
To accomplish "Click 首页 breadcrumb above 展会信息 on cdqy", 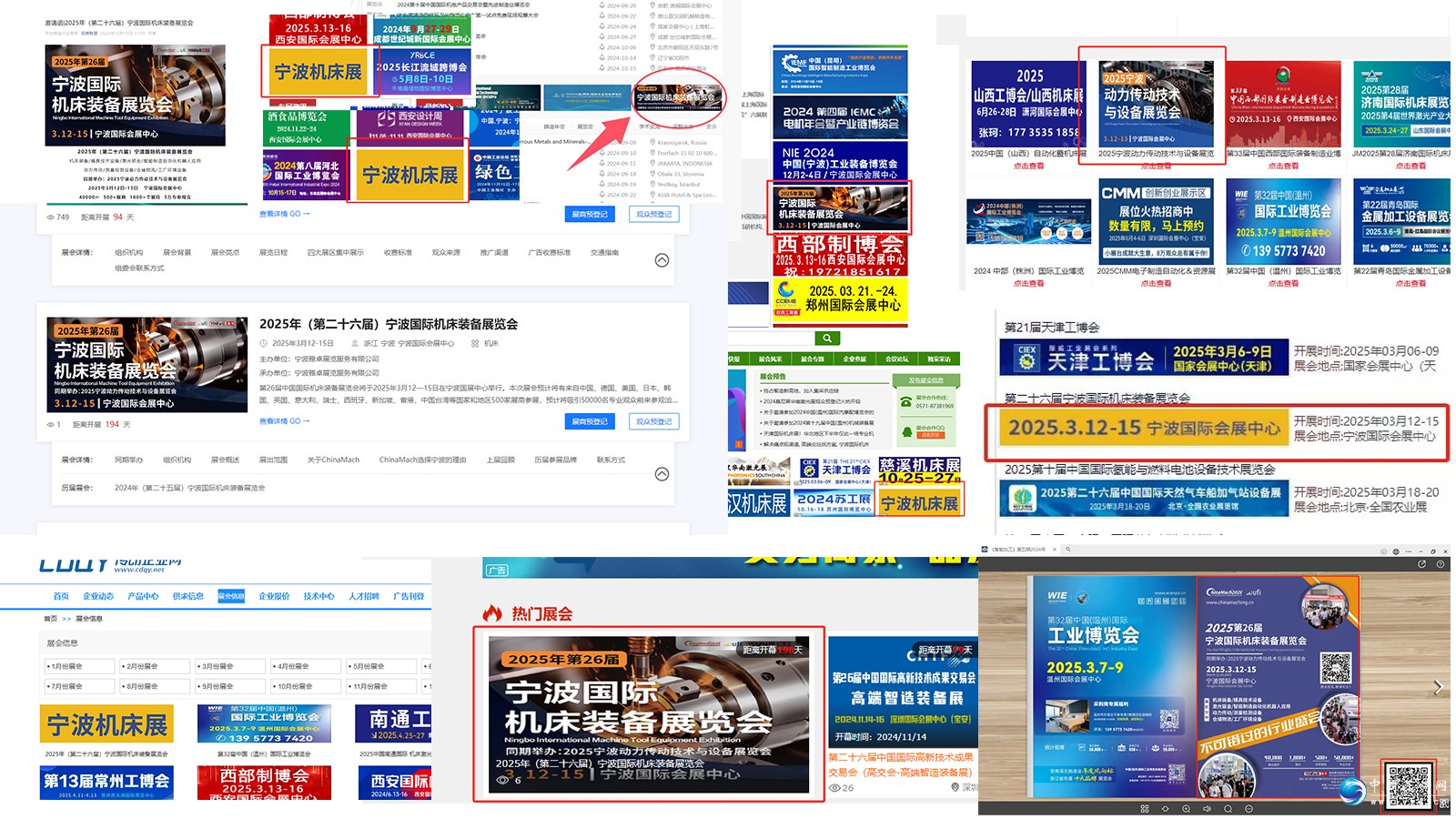I will coord(51,619).
